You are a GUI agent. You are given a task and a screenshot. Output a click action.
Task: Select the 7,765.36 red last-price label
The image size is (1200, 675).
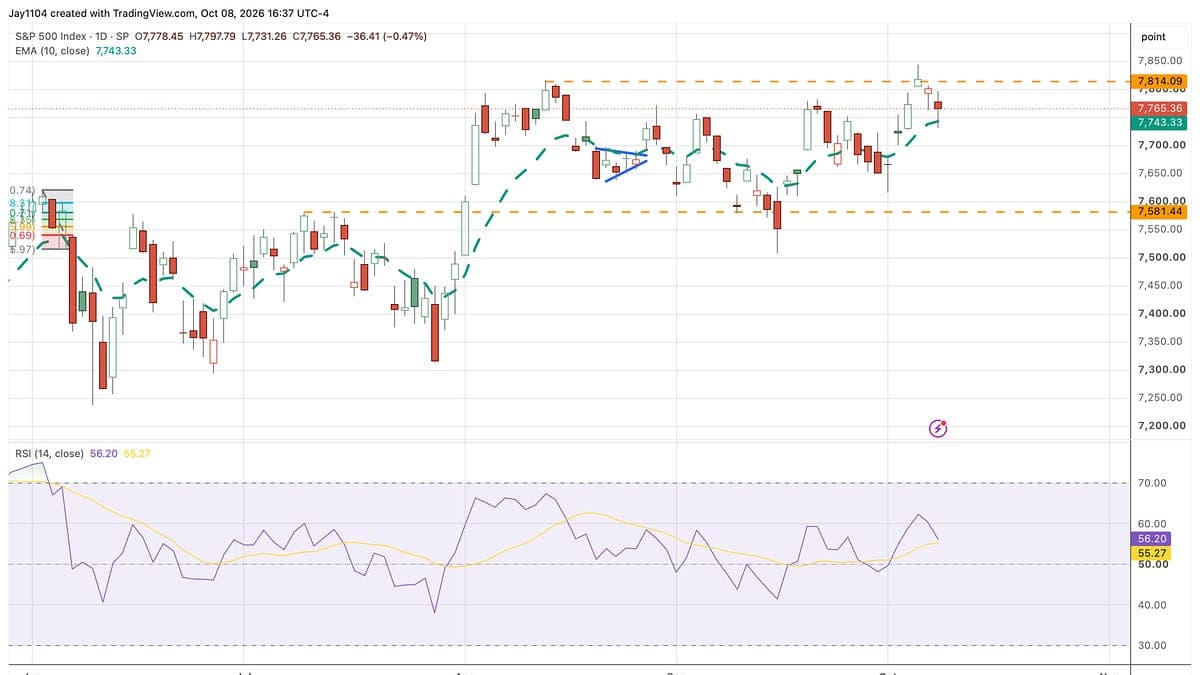(1159, 108)
